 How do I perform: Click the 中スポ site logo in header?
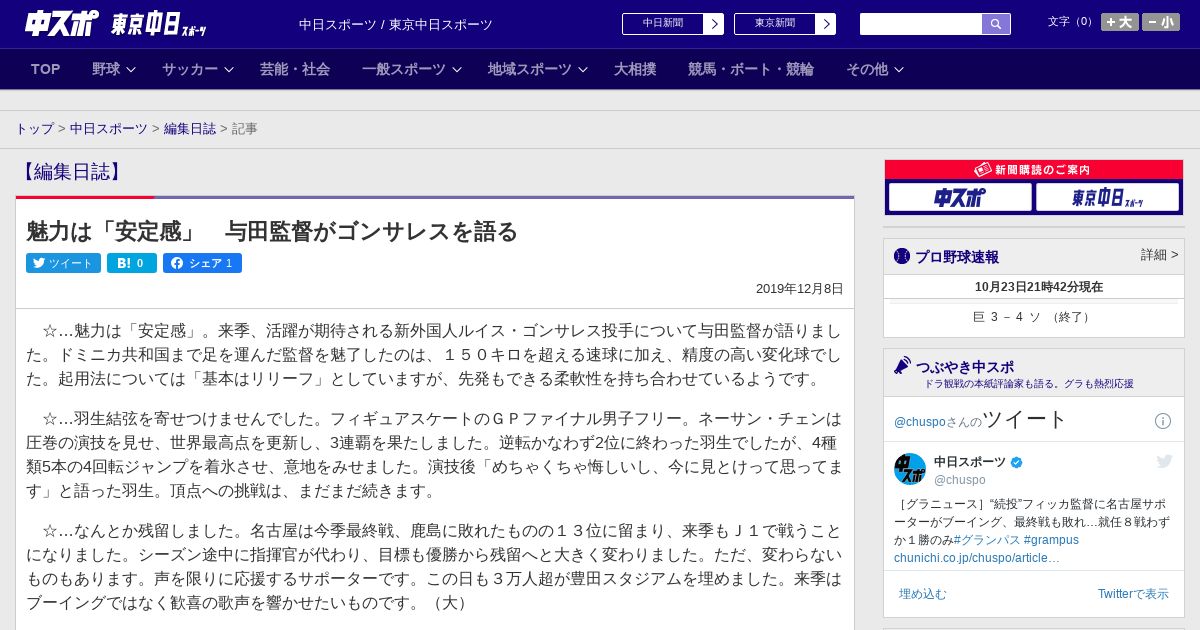point(62,23)
